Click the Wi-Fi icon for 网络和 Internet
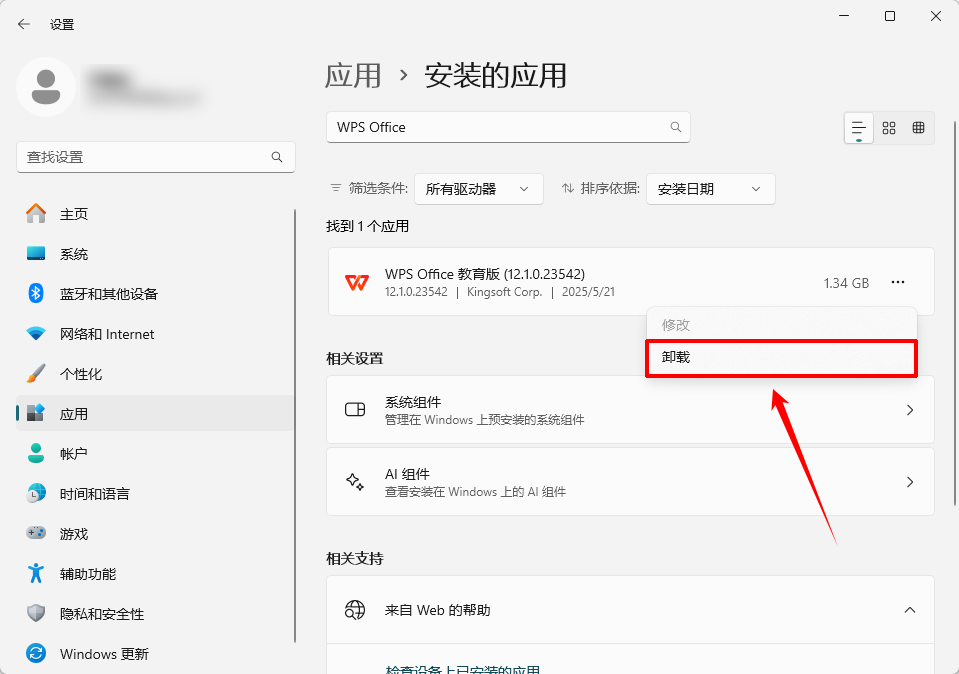Image resolution: width=959 pixels, height=674 pixels. click(36, 334)
